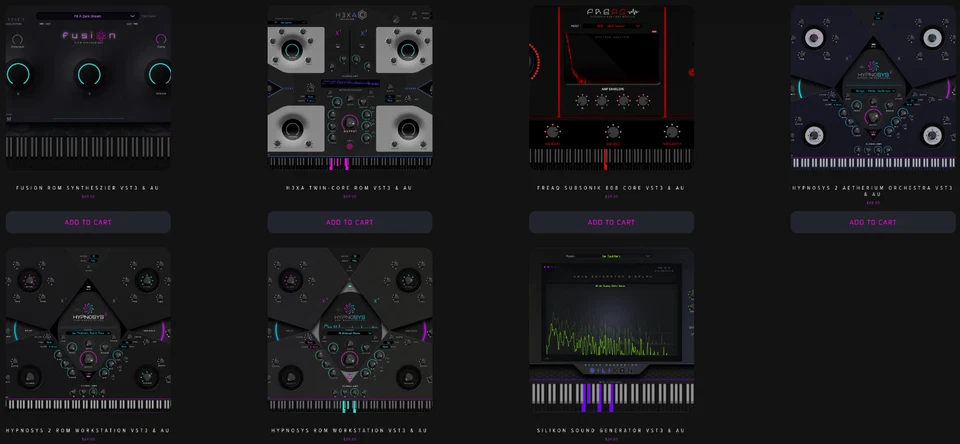This screenshot has width=960, height=444.
Task: Open the Freaq Subsonik 808 product image
Action: (x=611, y=88)
